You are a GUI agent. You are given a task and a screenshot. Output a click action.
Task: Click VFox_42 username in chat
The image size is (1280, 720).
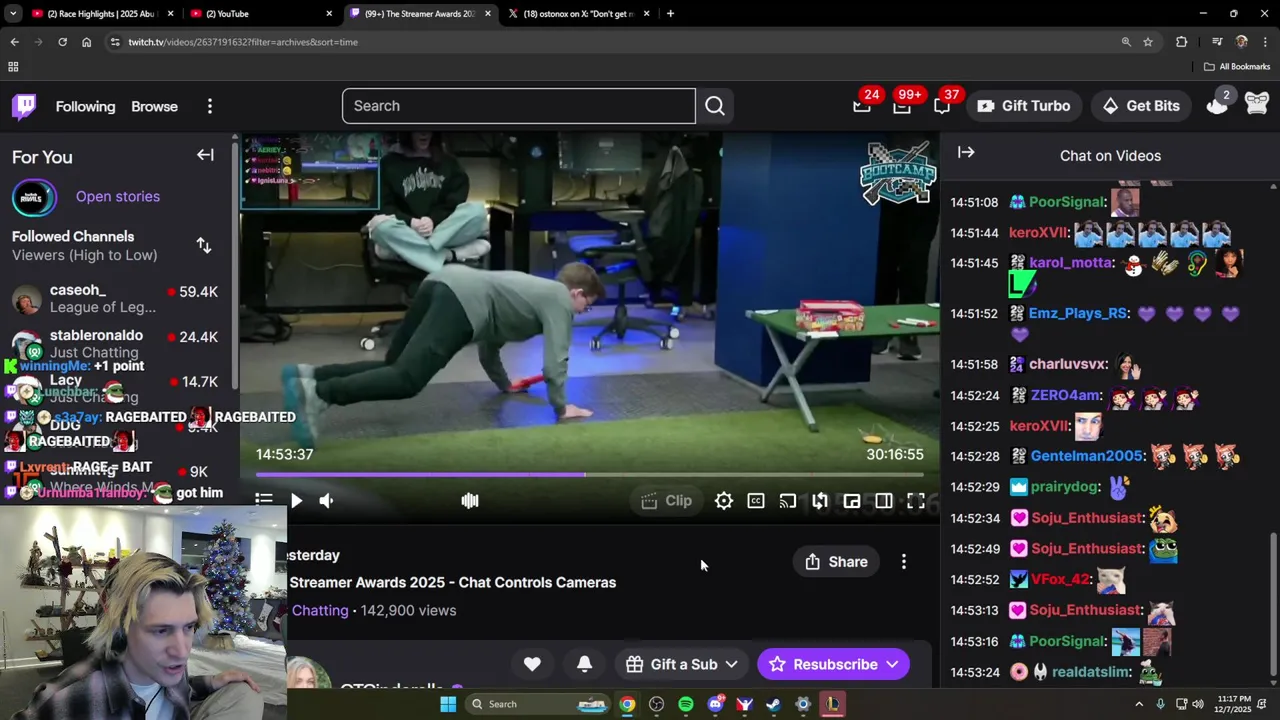point(1060,579)
